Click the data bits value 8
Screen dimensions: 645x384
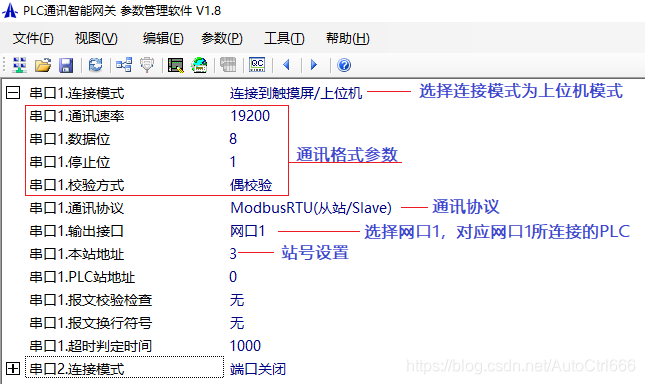tap(233, 139)
